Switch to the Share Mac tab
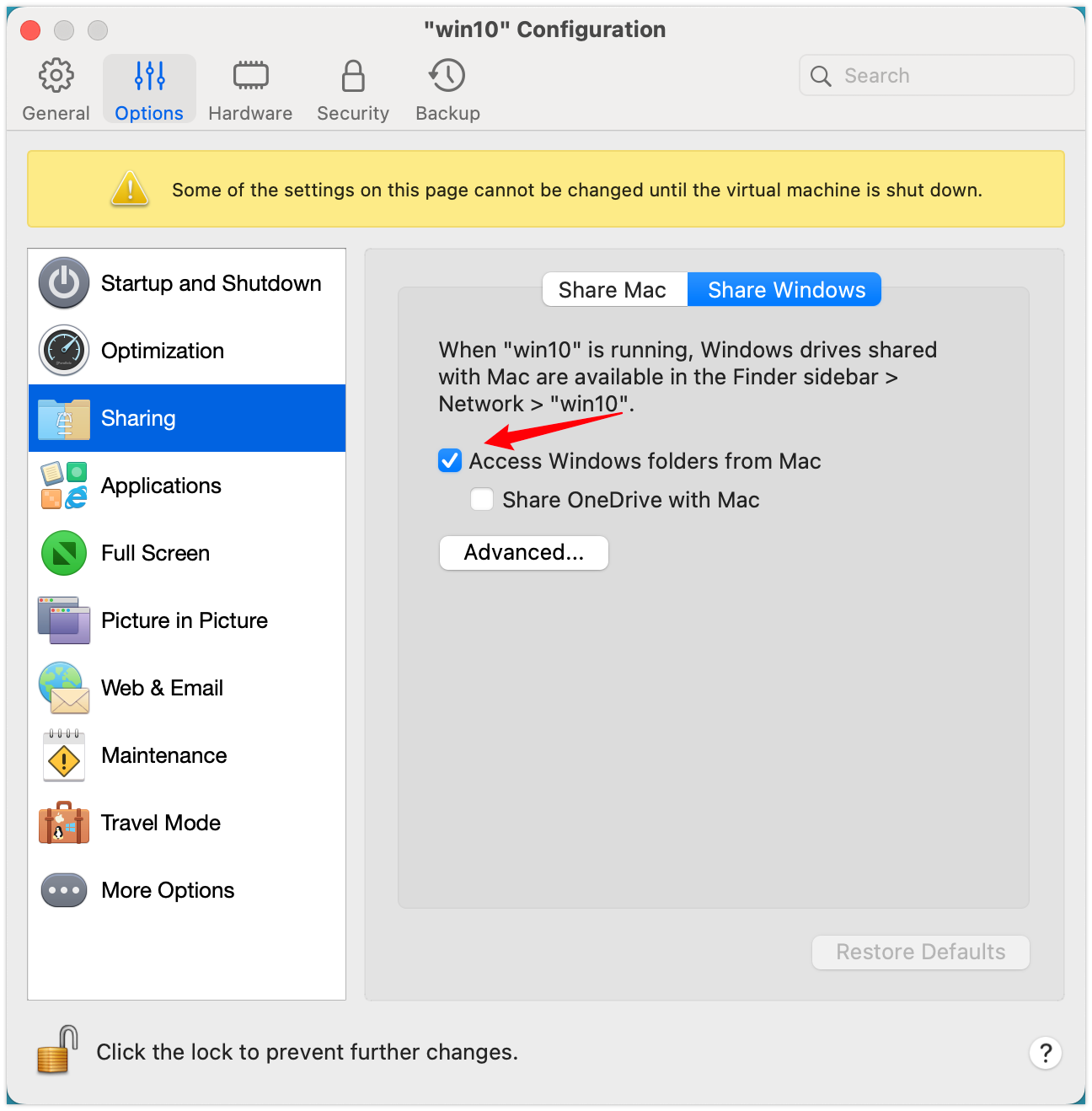 (x=613, y=290)
